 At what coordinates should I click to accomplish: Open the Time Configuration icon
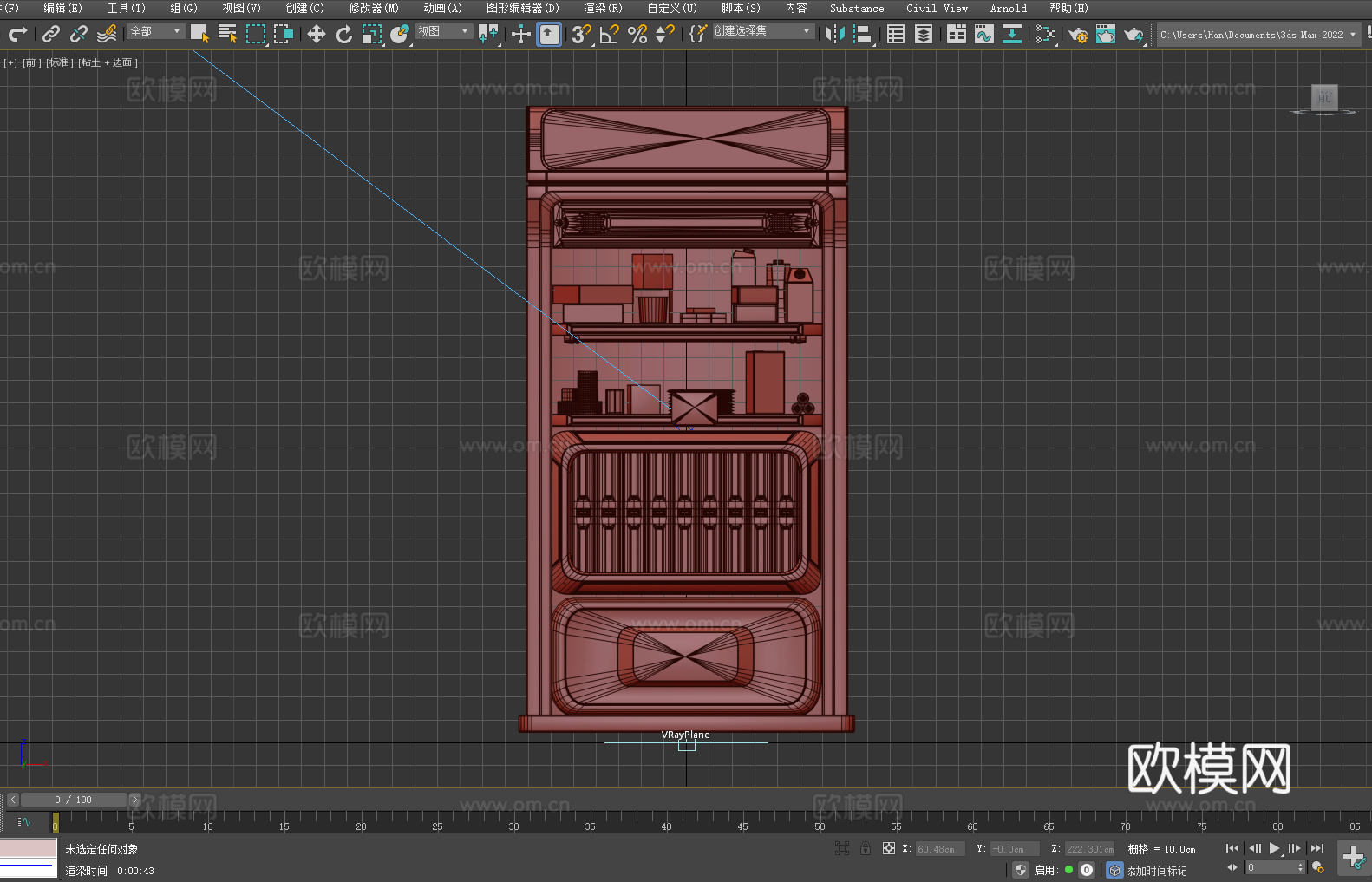click(1318, 867)
